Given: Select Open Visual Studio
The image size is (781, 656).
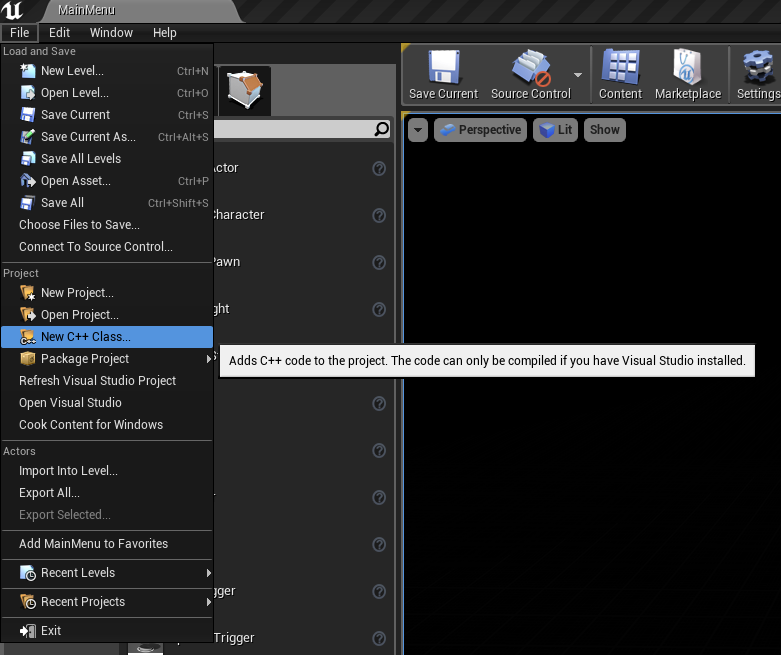Looking at the screenshot, I should tap(107, 402).
